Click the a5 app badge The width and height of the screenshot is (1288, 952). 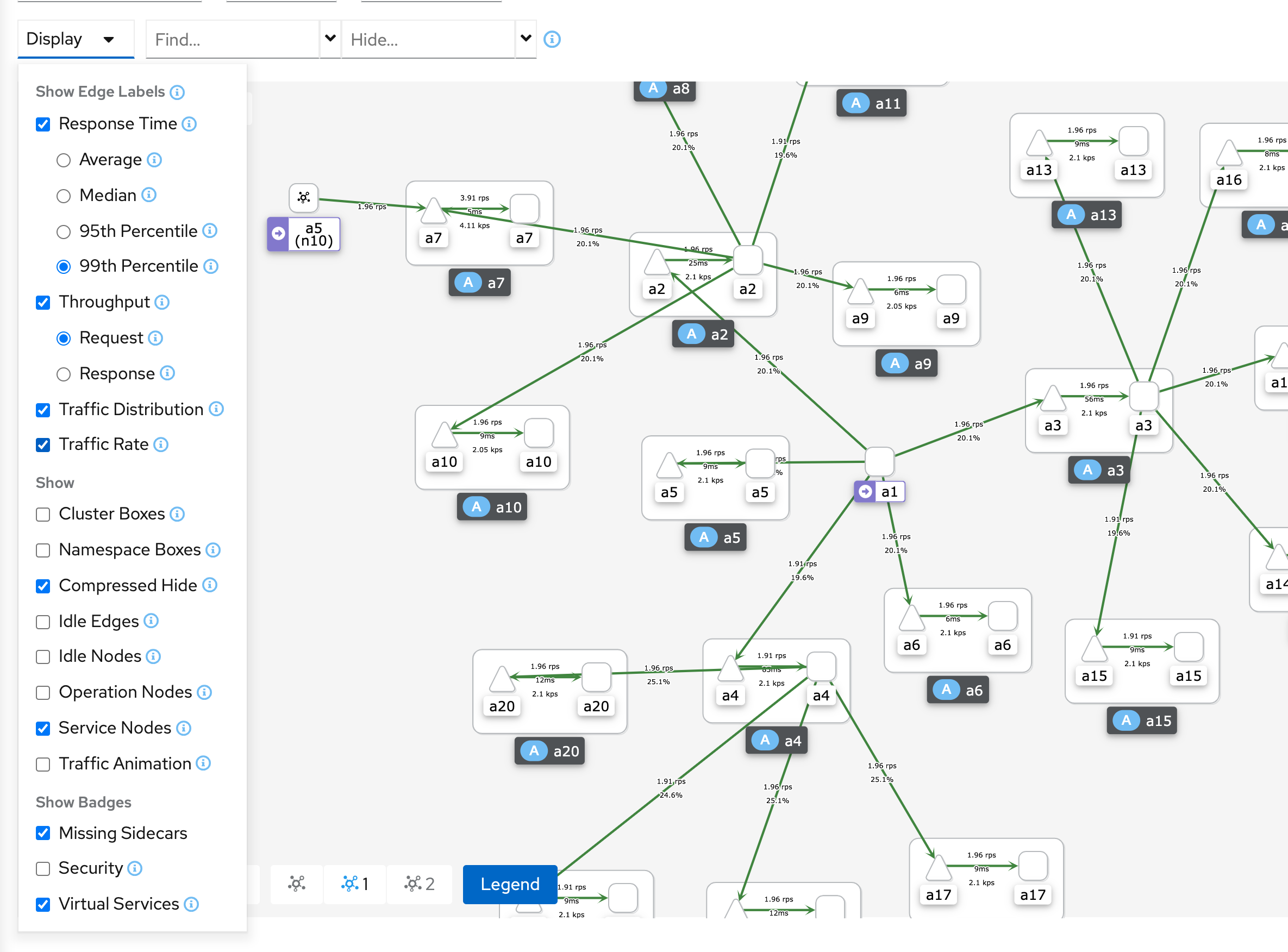coord(715,537)
